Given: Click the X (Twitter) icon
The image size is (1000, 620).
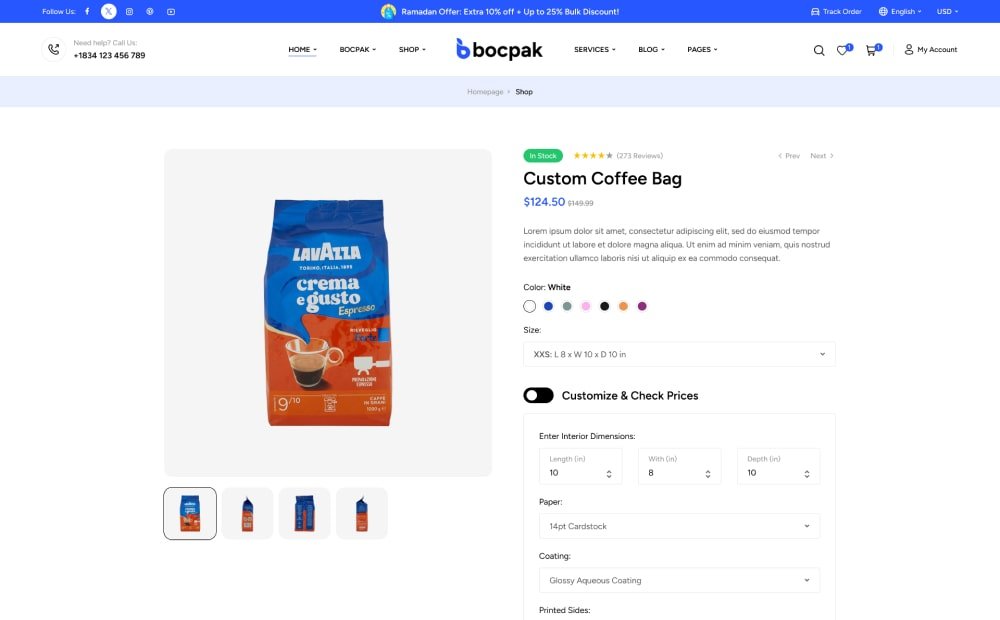Looking at the screenshot, I should click(x=108, y=12).
